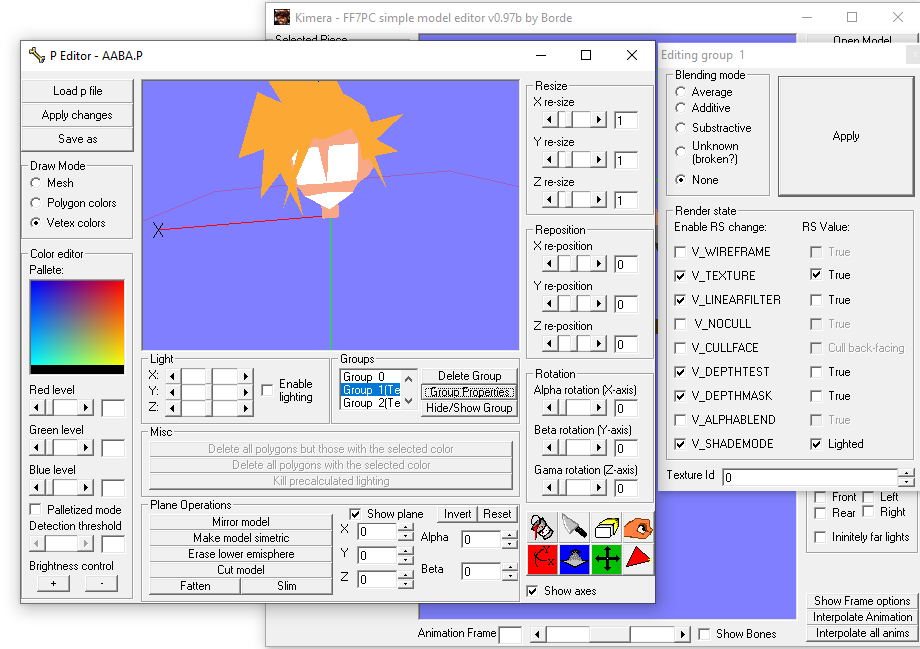Click Animation Frame slider in Kimera window
The width and height of the screenshot is (920, 649).
(x=610, y=634)
